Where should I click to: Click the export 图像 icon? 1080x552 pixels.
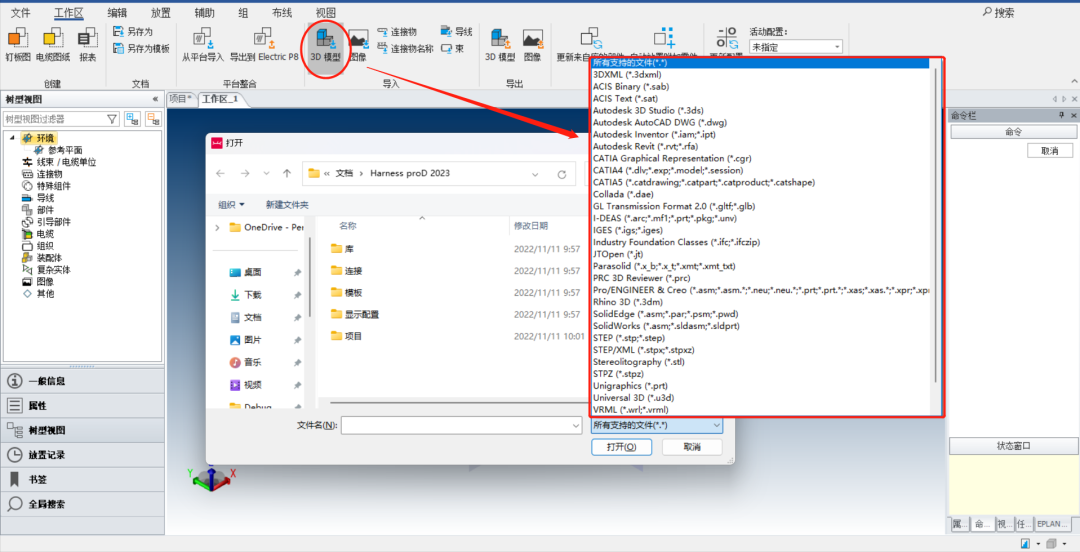click(532, 39)
